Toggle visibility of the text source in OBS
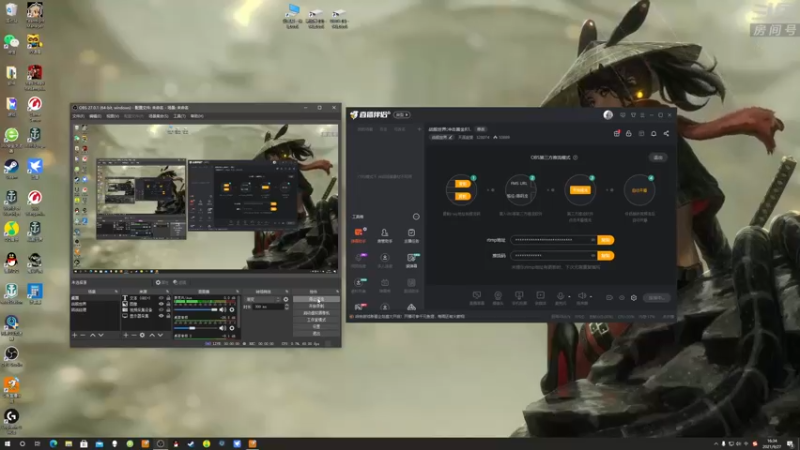This screenshot has width=800, height=450. (161, 298)
